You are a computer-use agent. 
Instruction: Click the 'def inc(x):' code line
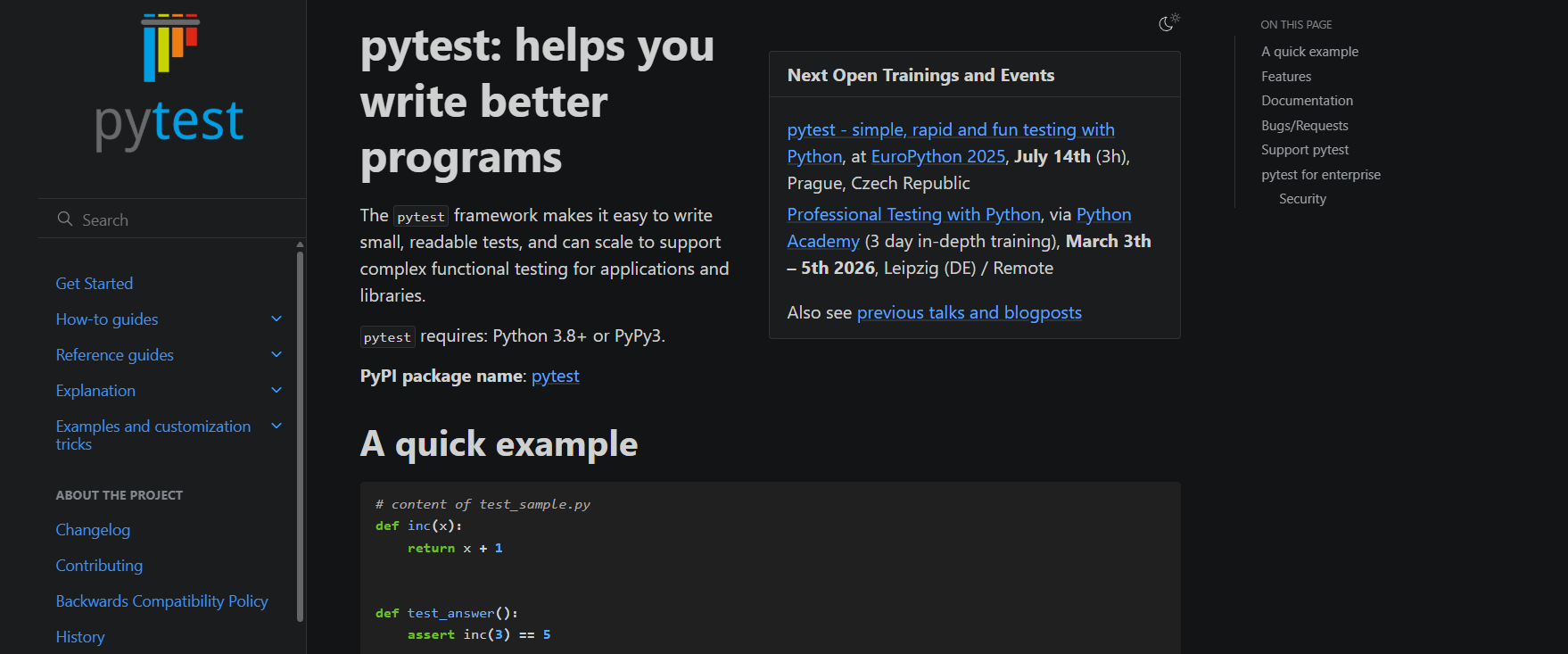pyautogui.click(x=419, y=526)
